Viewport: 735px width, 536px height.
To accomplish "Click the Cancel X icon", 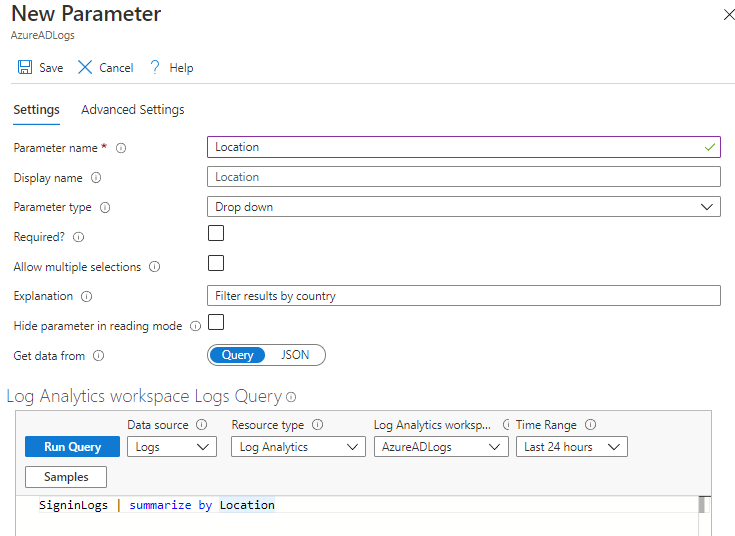I will 85,67.
